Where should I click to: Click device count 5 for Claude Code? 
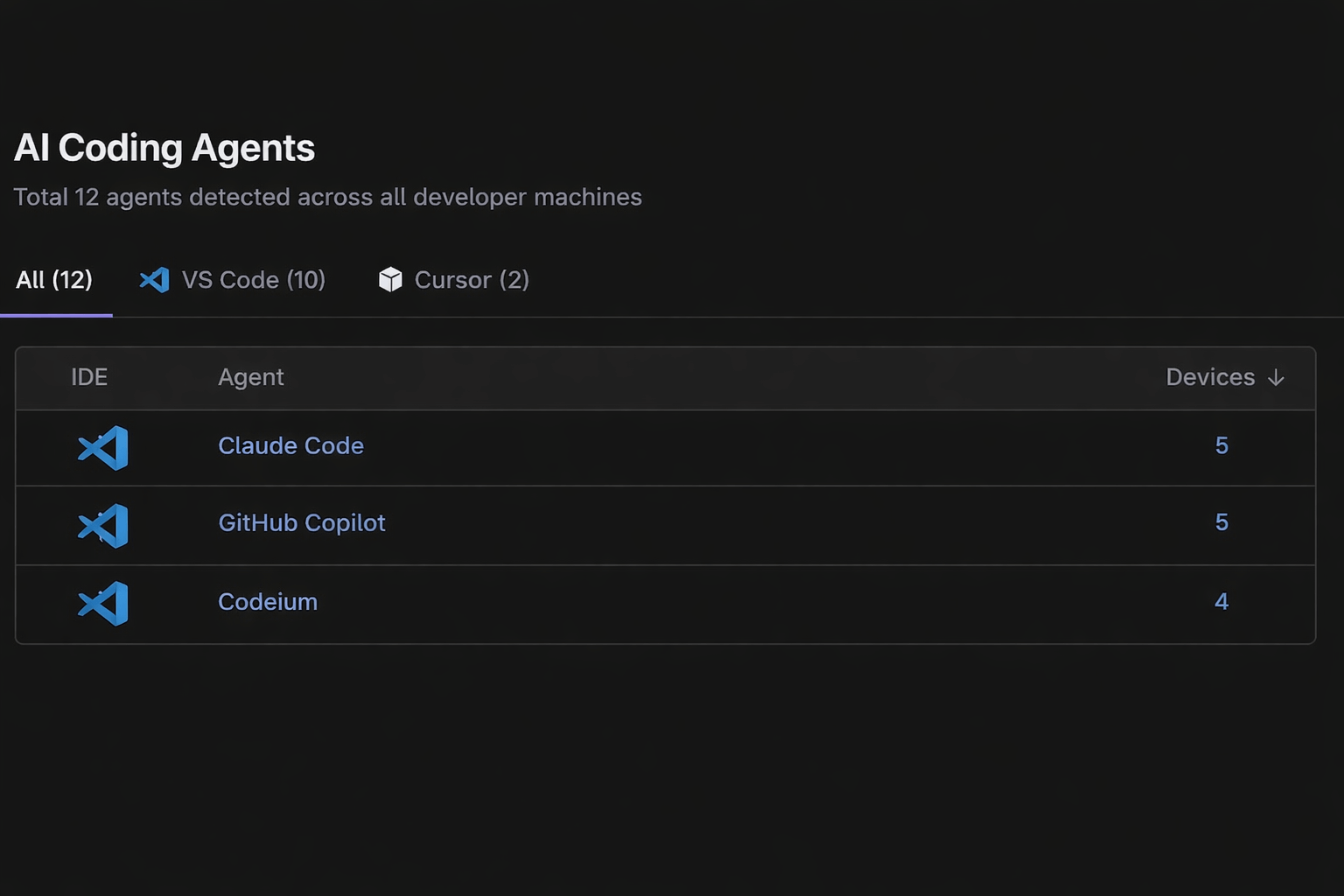tap(1221, 445)
